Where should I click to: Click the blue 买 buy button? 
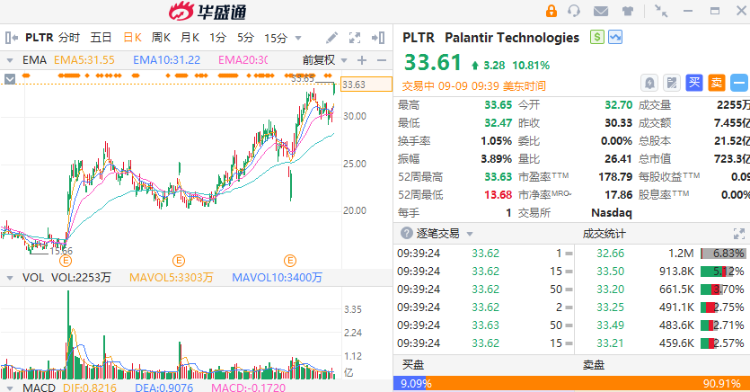(x=694, y=83)
